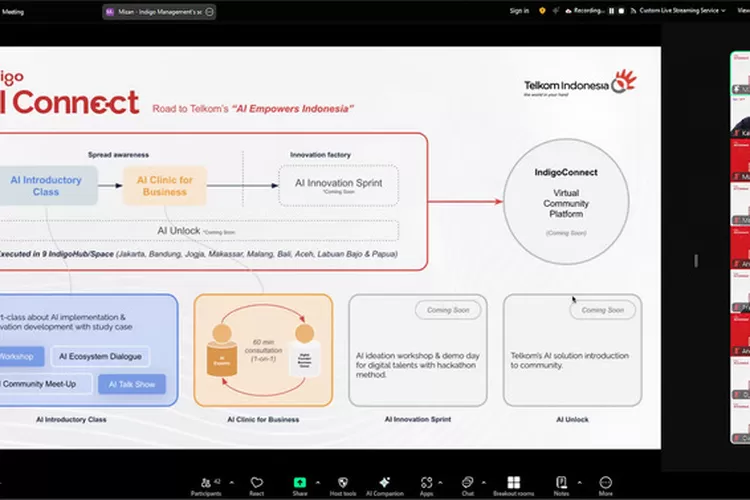The image size is (750, 500).
Task: Open Host tools shield icon
Action: (342, 484)
